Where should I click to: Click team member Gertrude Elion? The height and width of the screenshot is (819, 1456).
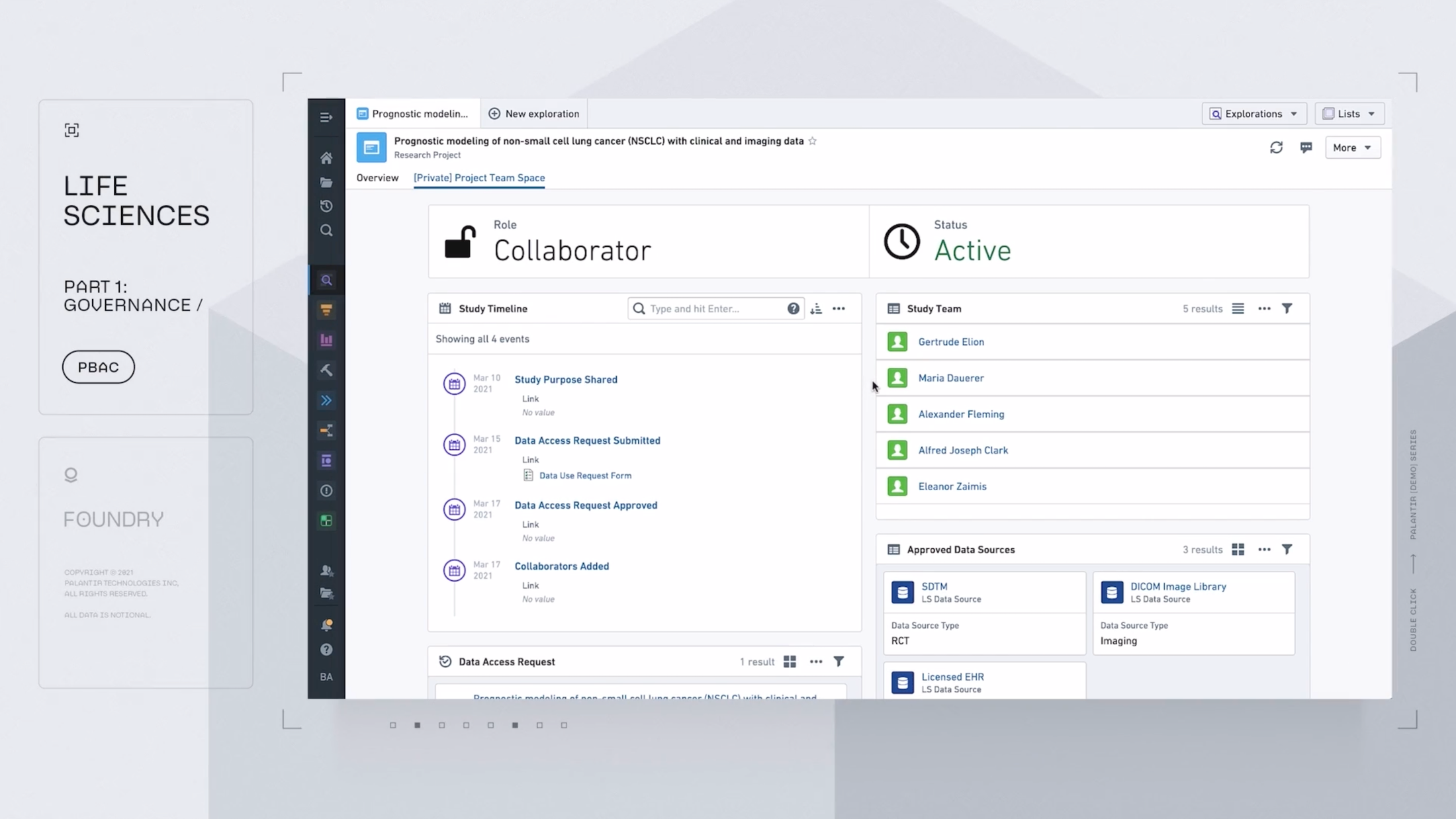(x=951, y=342)
